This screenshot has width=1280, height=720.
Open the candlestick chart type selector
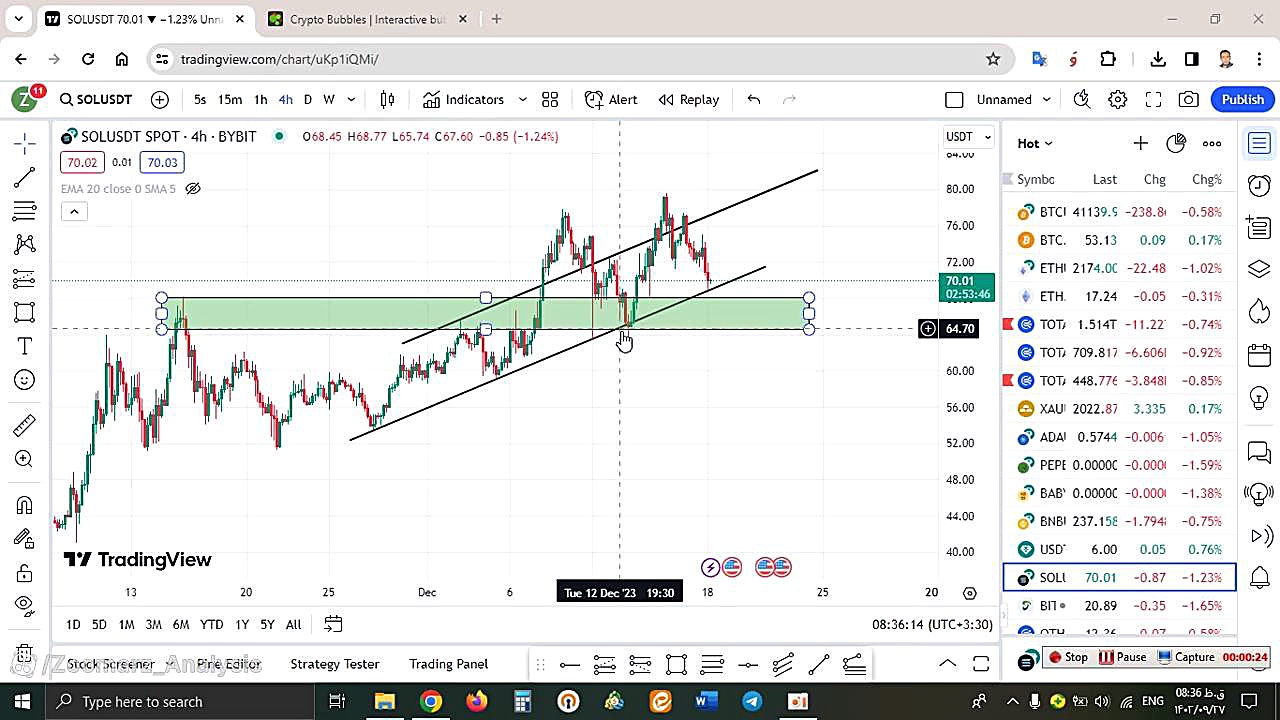387,99
